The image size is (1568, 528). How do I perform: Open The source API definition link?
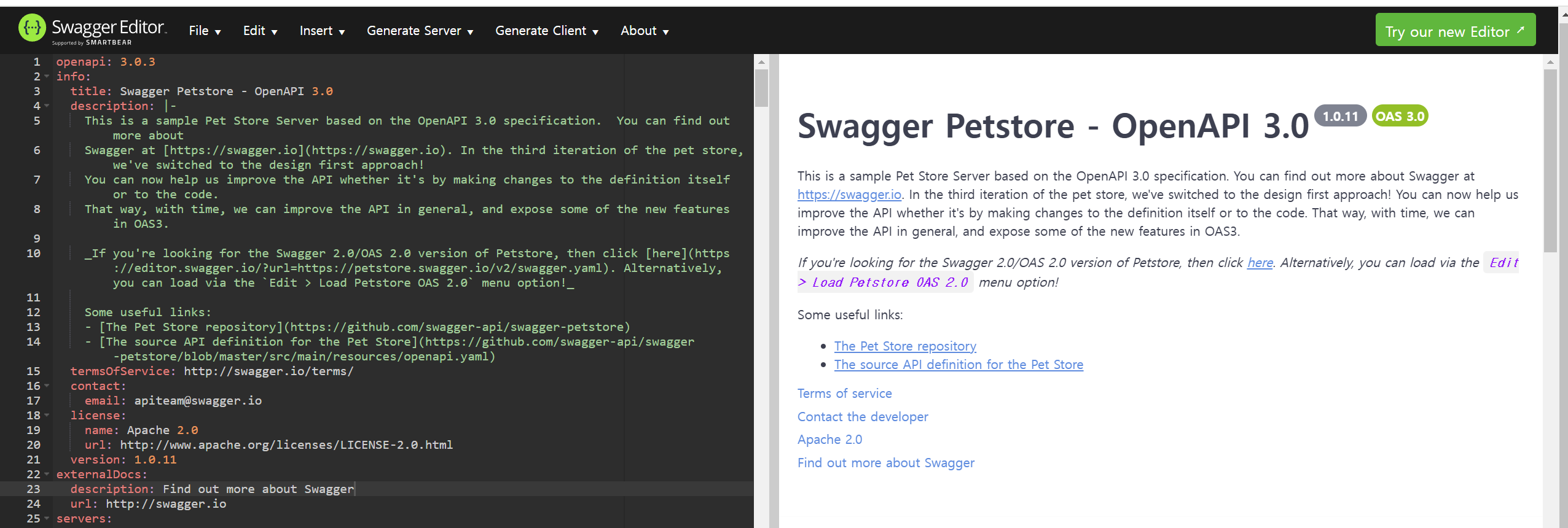958,365
